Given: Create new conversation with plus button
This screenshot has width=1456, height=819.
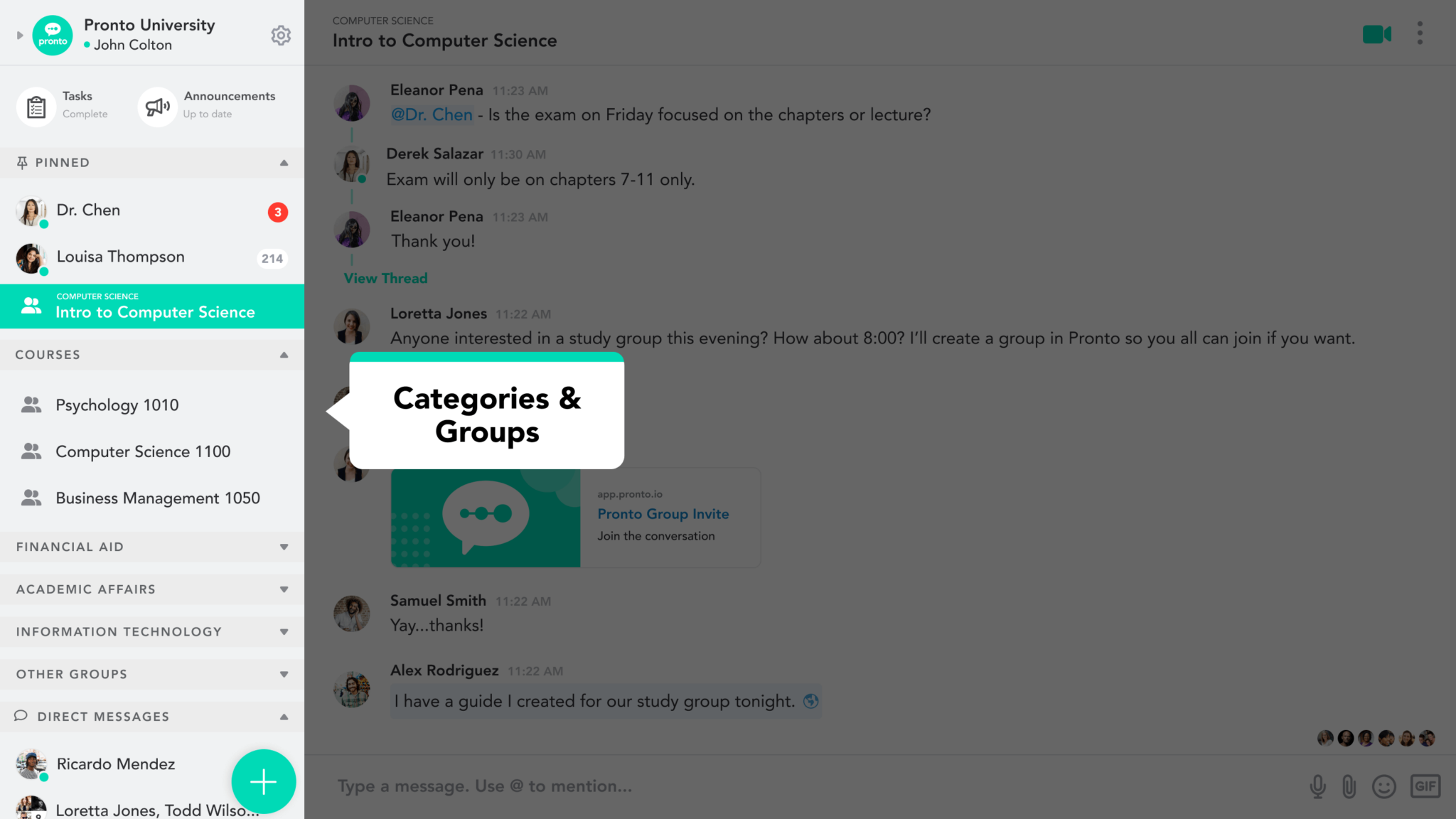Looking at the screenshot, I should pyautogui.click(x=263, y=781).
